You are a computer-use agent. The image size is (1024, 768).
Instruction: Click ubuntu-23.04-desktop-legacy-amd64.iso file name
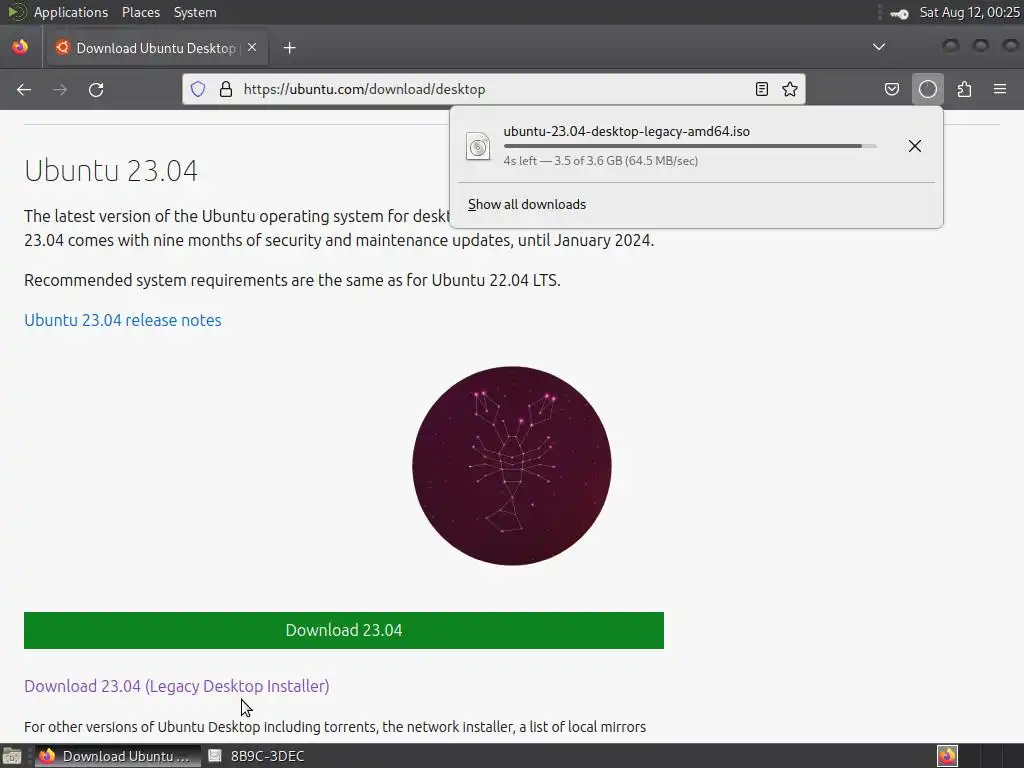coord(626,131)
